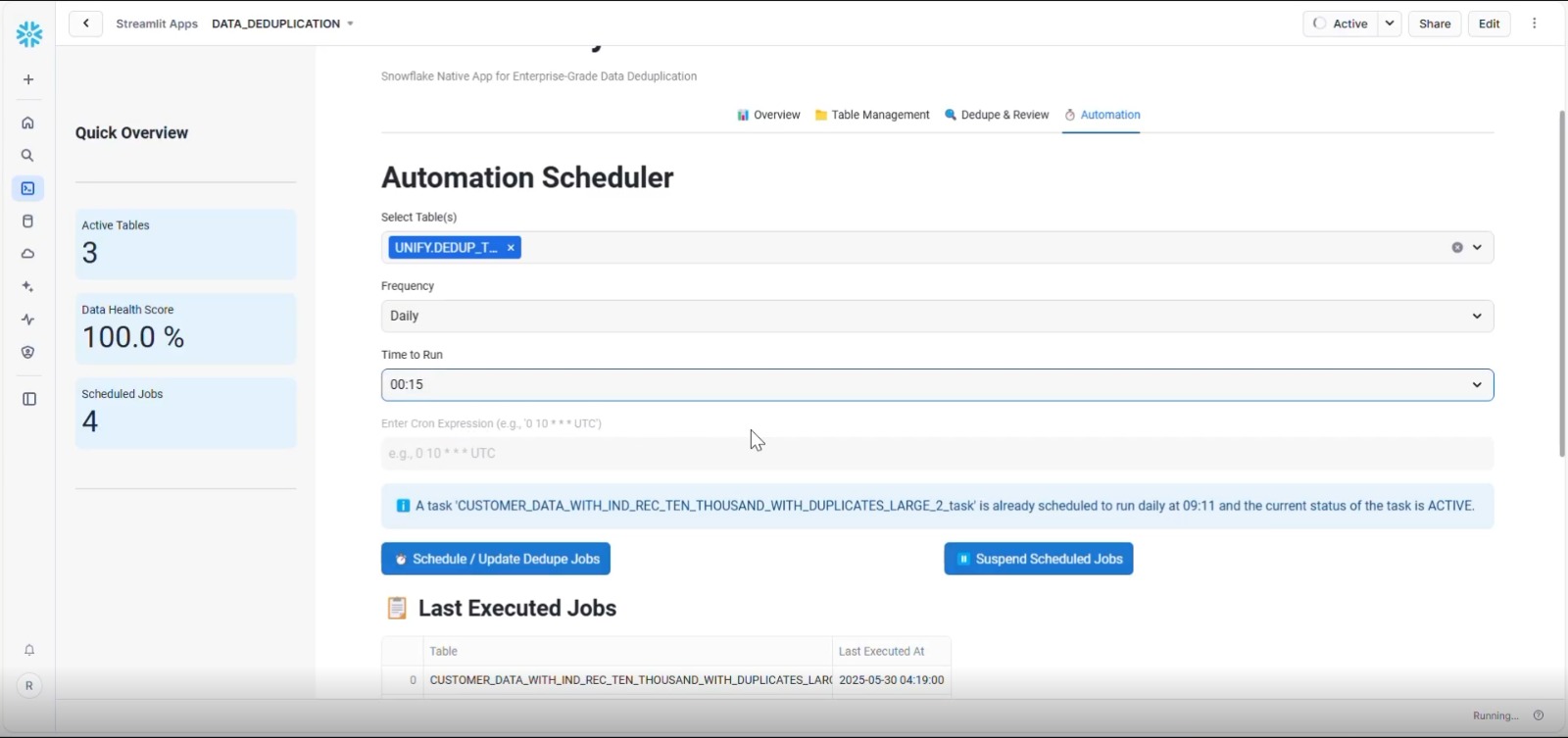Open the Search icon in sidebar
Viewport: 1568px width, 738px height.
(28, 156)
